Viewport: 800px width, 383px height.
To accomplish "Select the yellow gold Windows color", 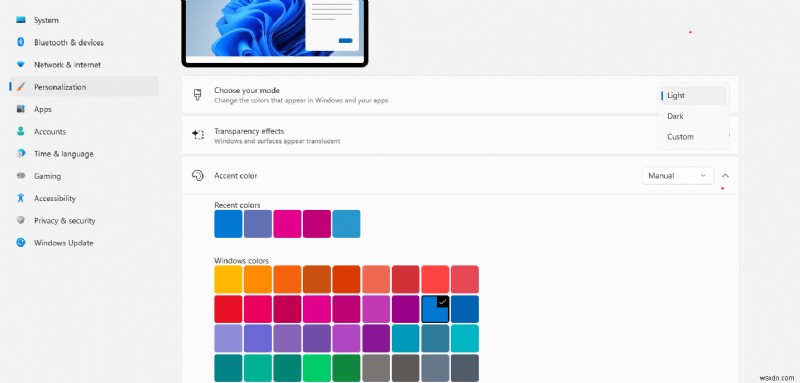I will pyautogui.click(x=228, y=279).
